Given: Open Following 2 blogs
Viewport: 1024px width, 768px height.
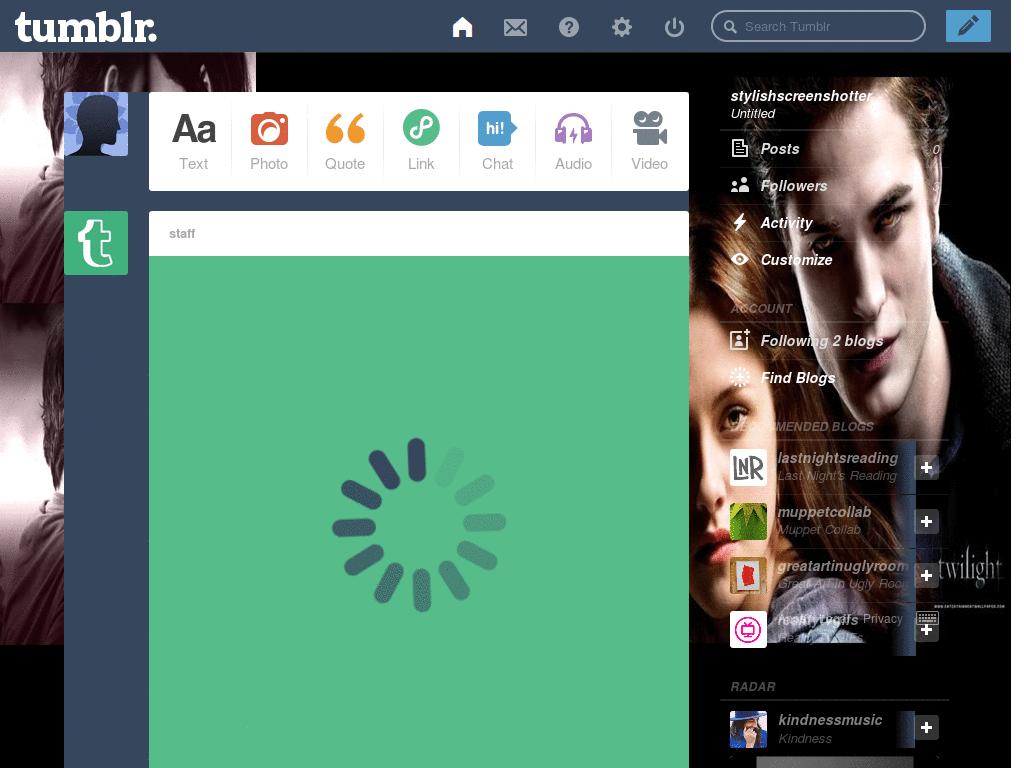Looking at the screenshot, I should tap(835, 341).
